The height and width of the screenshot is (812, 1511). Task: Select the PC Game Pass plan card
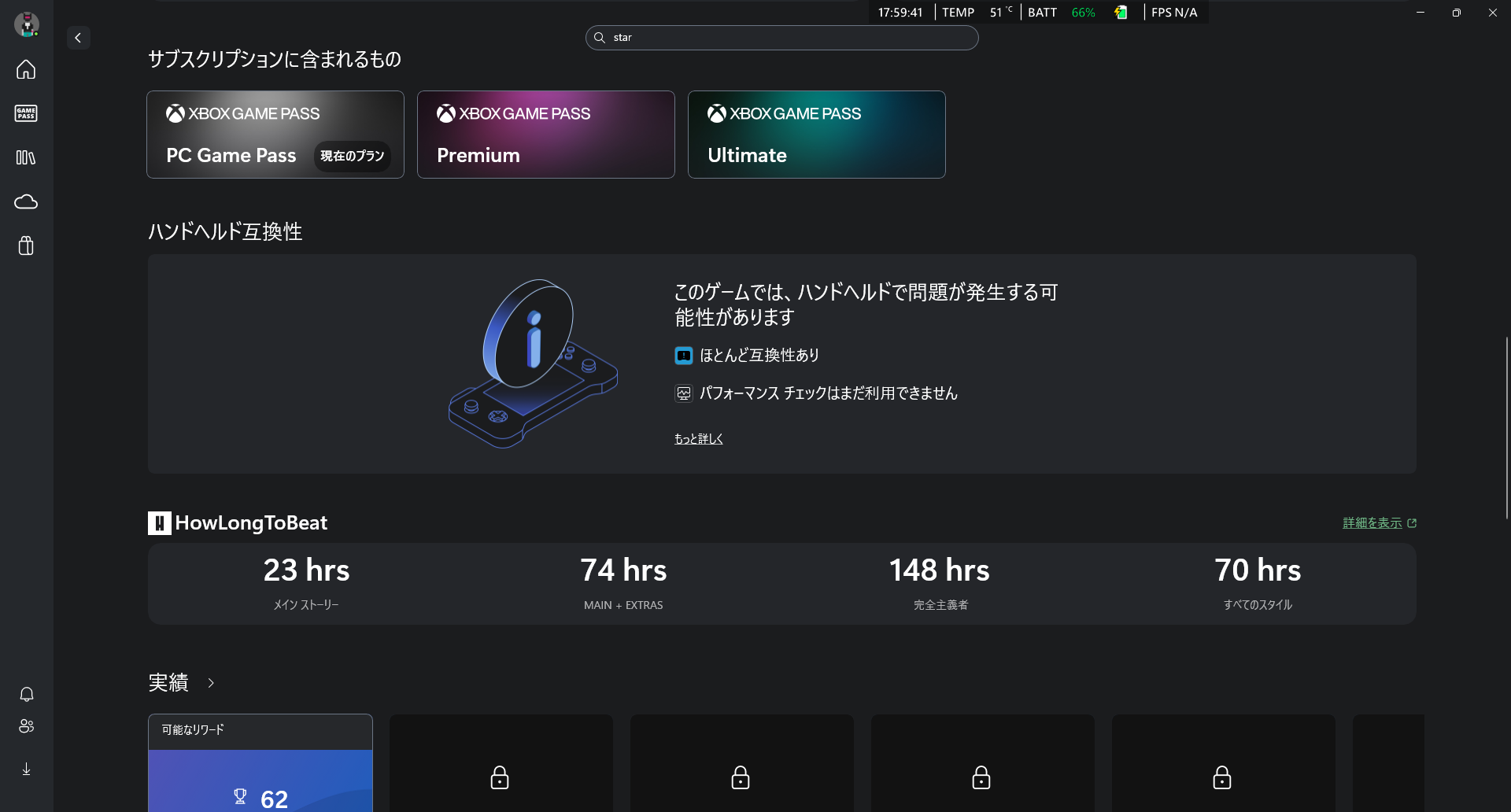pyautogui.click(x=275, y=135)
